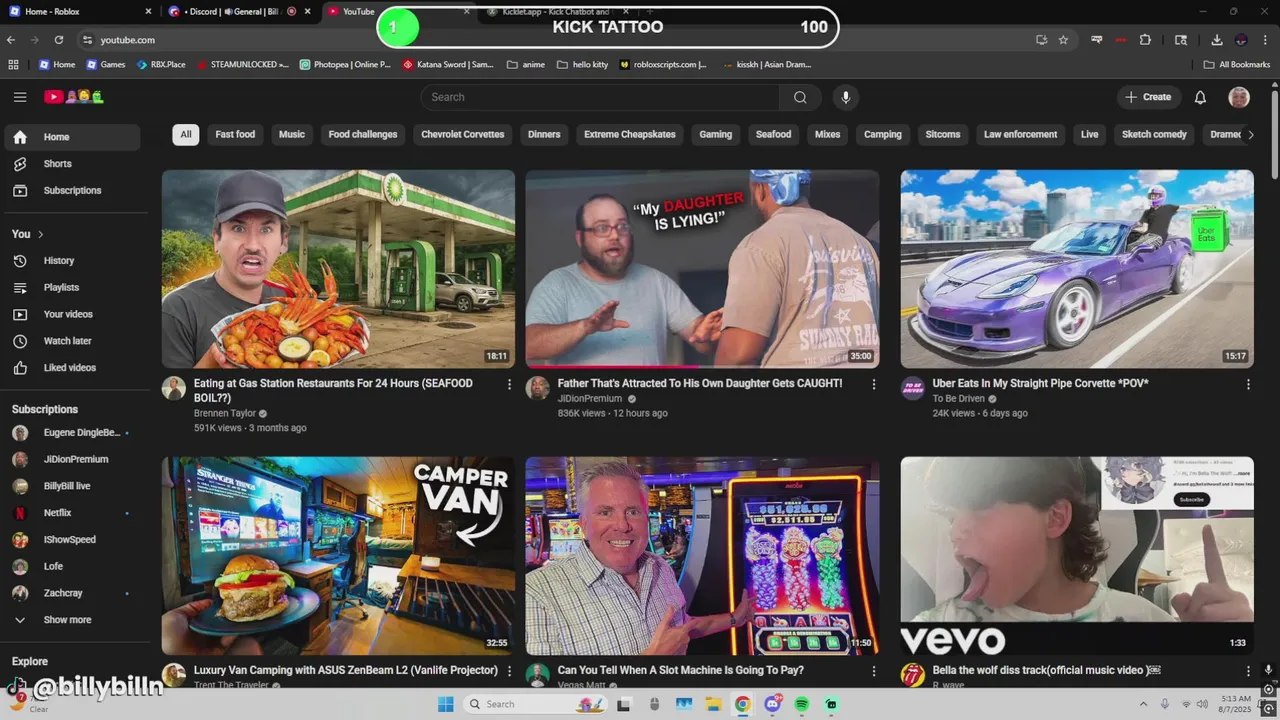Open the Netflix subscription channel

click(x=70, y=513)
